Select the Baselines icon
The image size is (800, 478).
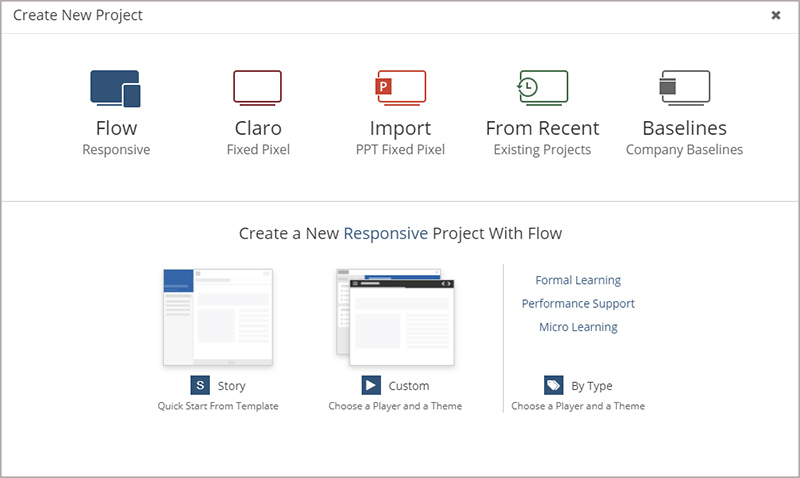[x=684, y=87]
